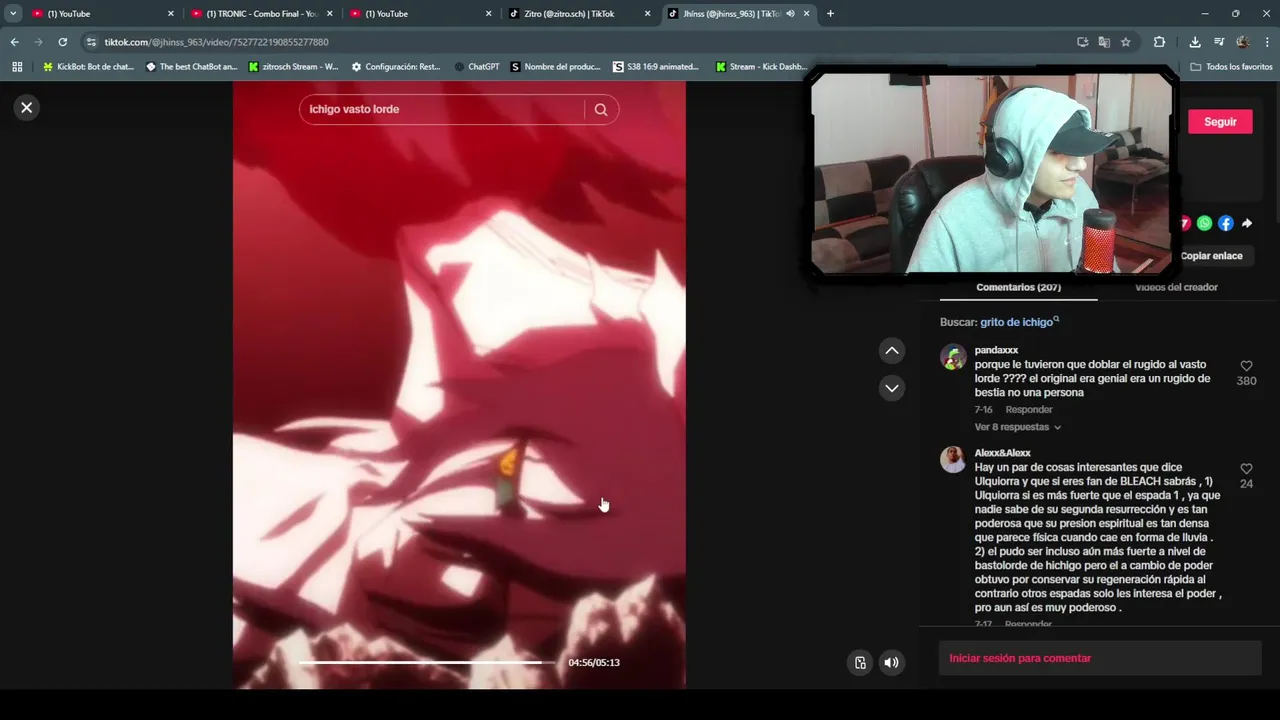Open the Chrome three-dot menu
This screenshot has height=720, width=1280.
point(1267,42)
